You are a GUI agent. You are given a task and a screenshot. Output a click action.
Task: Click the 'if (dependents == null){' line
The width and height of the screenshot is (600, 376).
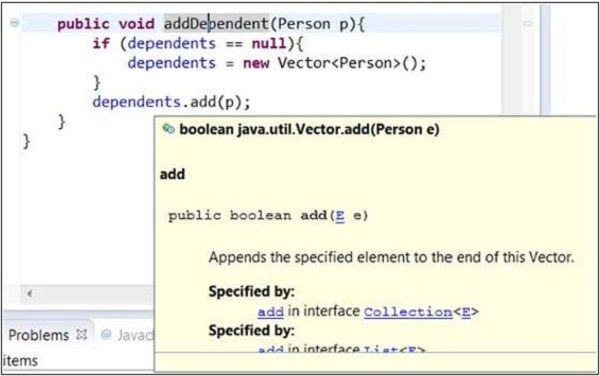198,44
